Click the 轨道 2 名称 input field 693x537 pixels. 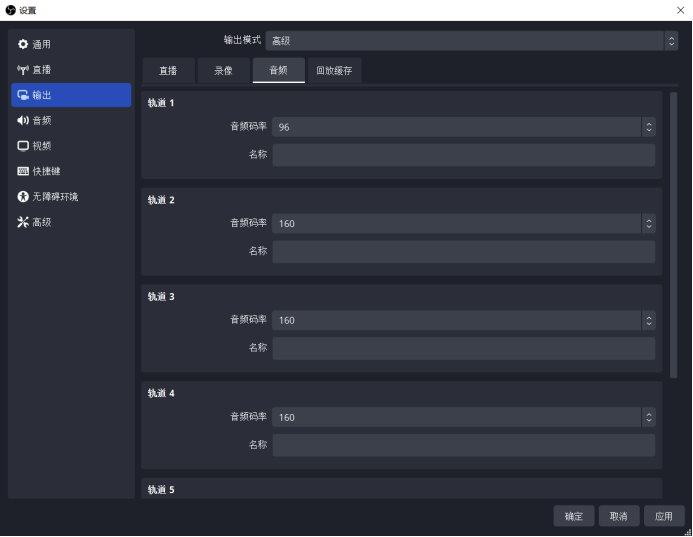(464, 251)
